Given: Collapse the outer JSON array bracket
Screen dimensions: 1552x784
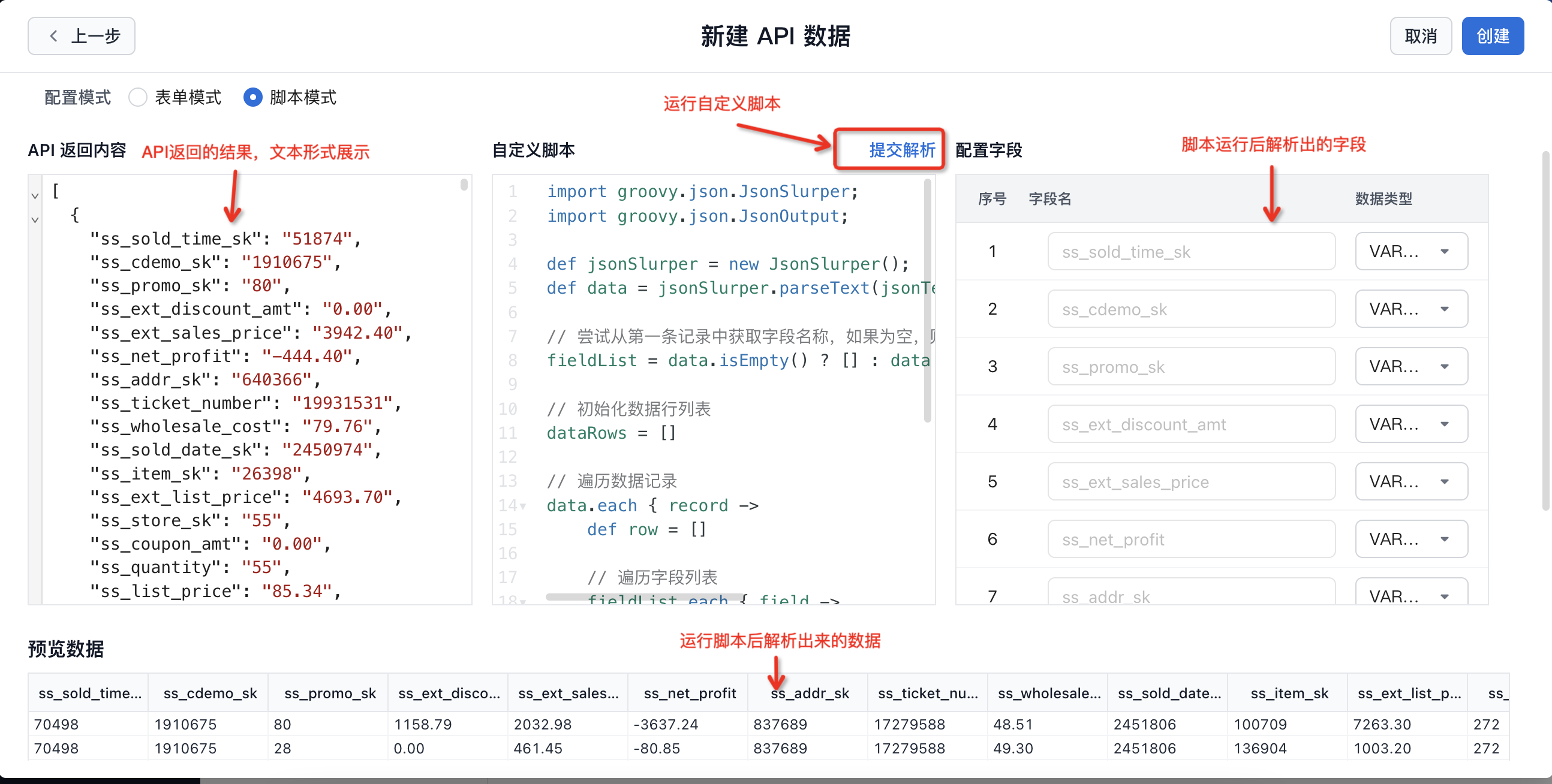Looking at the screenshot, I should [x=35, y=195].
